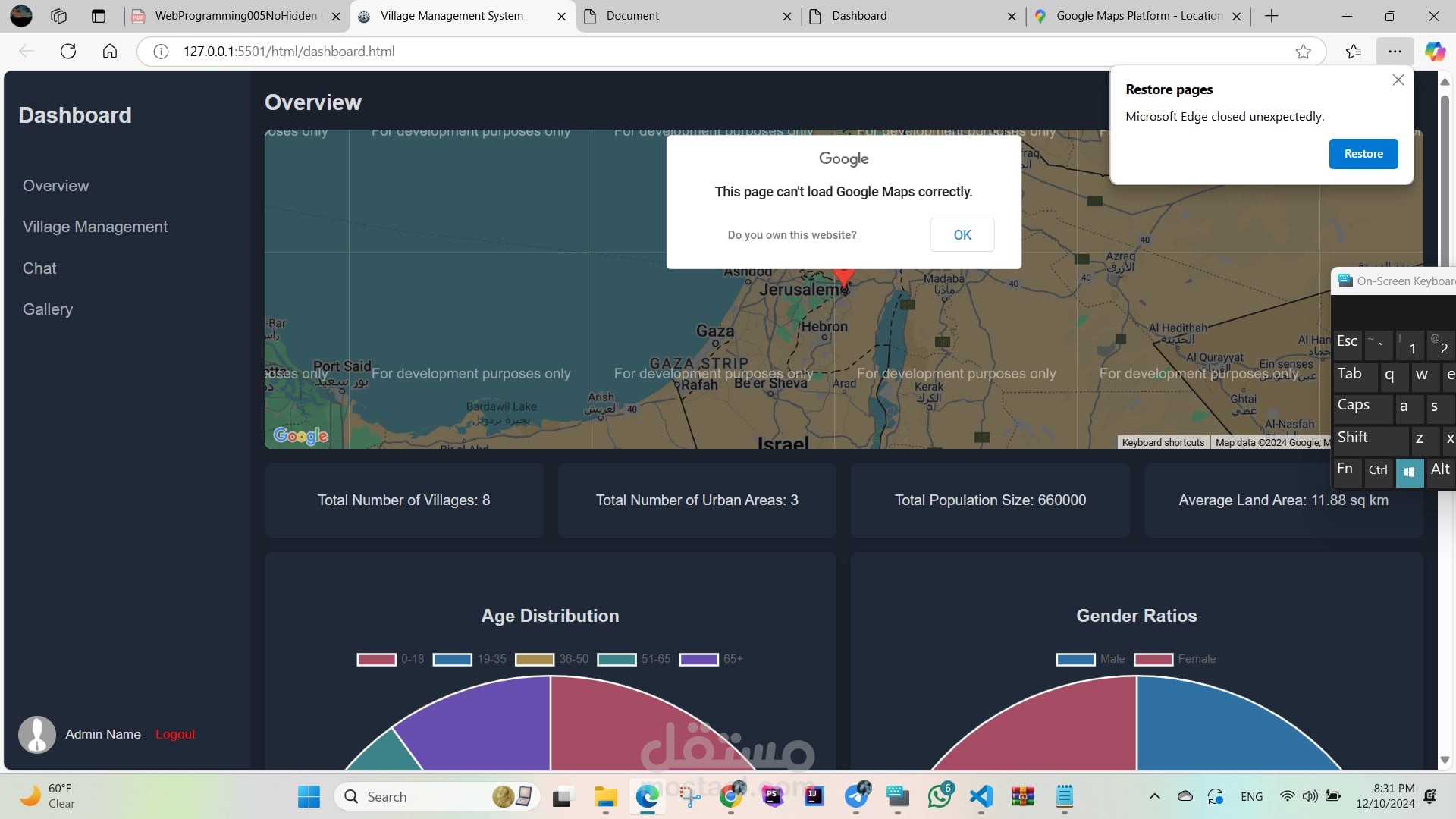This screenshot has width=1456, height=819.
Task: Refresh the dashboard page
Action: coord(68,51)
